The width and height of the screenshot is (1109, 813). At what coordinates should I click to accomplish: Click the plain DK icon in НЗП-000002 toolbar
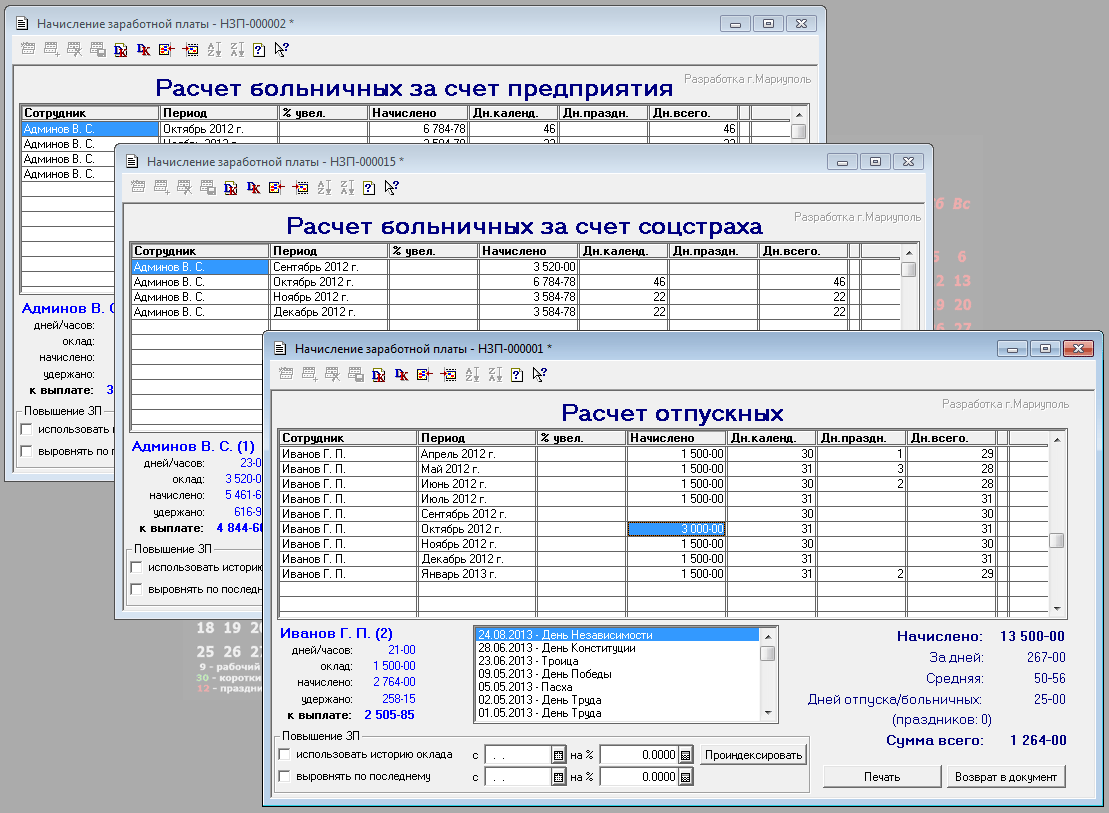pos(144,50)
